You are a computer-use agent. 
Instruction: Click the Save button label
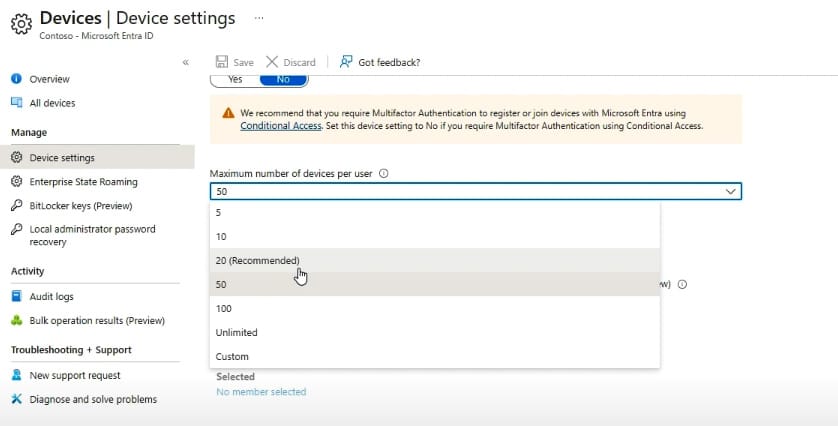[243, 63]
